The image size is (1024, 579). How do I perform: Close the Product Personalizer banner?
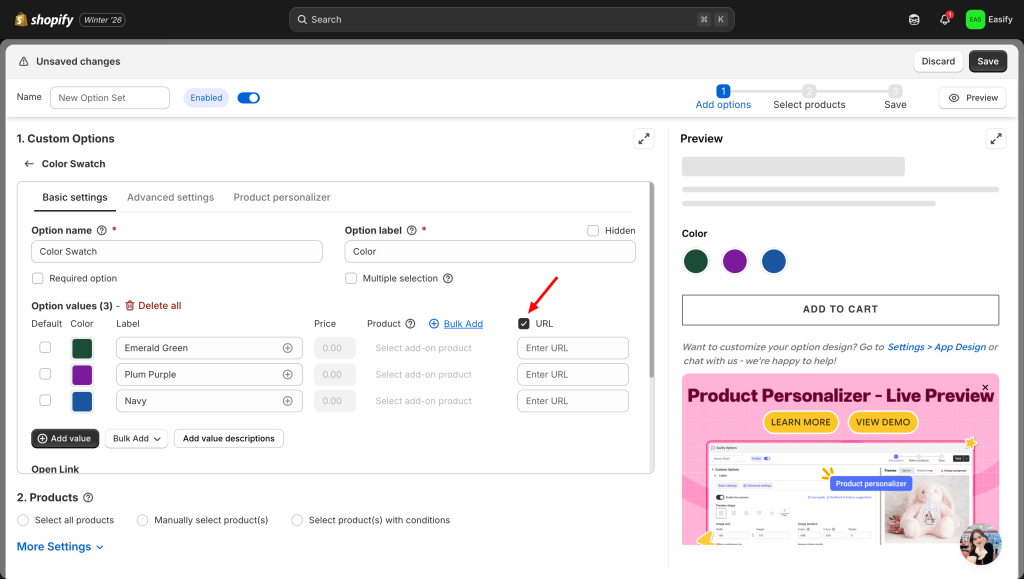coord(985,387)
